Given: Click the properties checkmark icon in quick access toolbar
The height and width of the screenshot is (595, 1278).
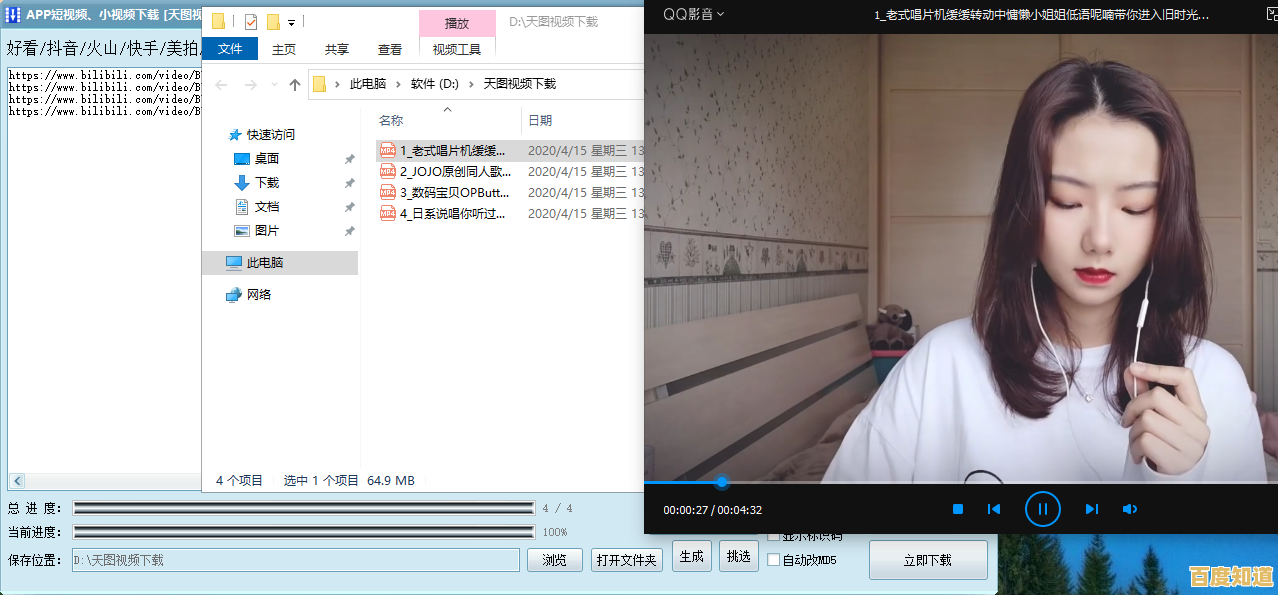Looking at the screenshot, I should click(x=250, y=22).
